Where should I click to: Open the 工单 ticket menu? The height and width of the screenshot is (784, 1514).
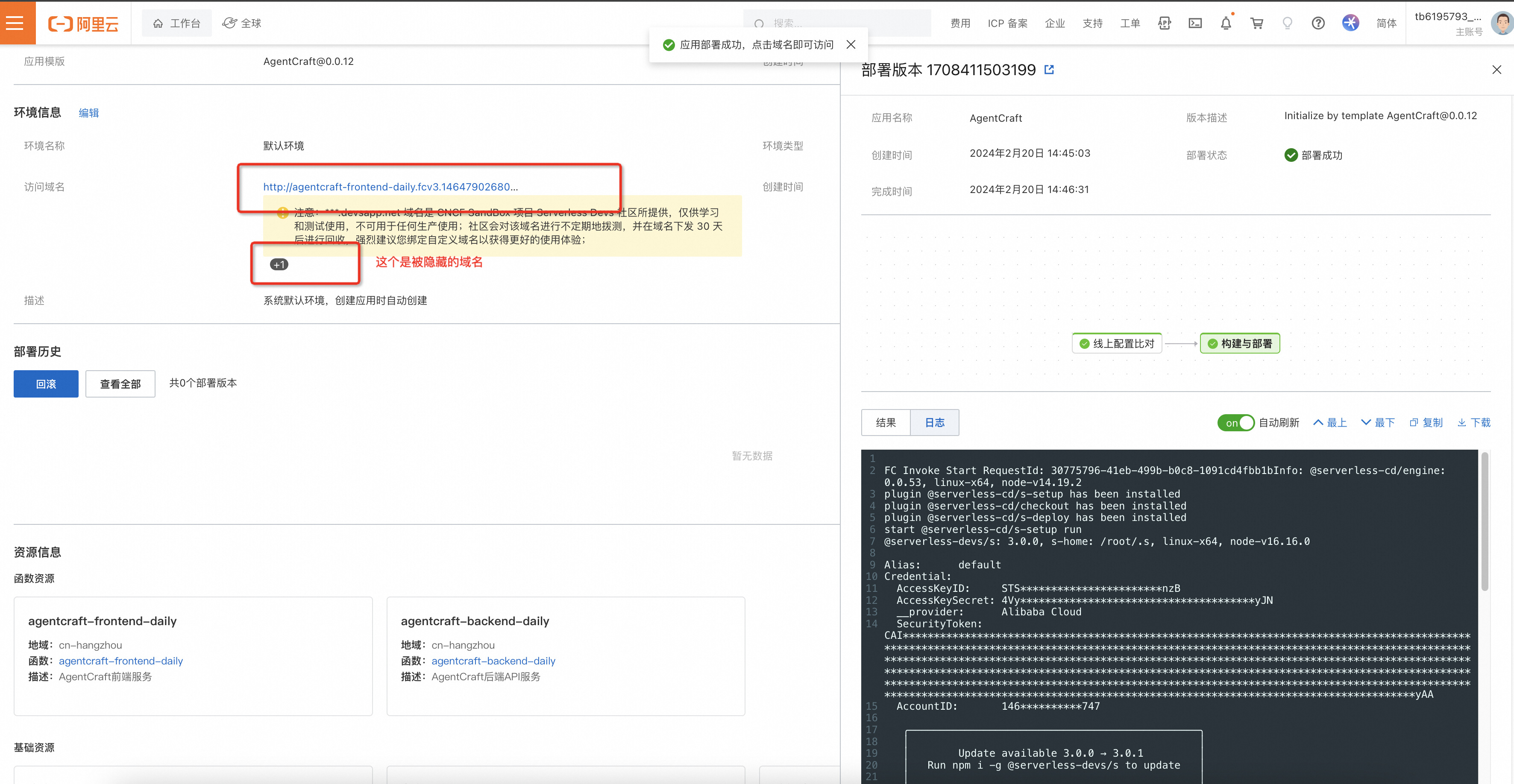[1130, 23]
